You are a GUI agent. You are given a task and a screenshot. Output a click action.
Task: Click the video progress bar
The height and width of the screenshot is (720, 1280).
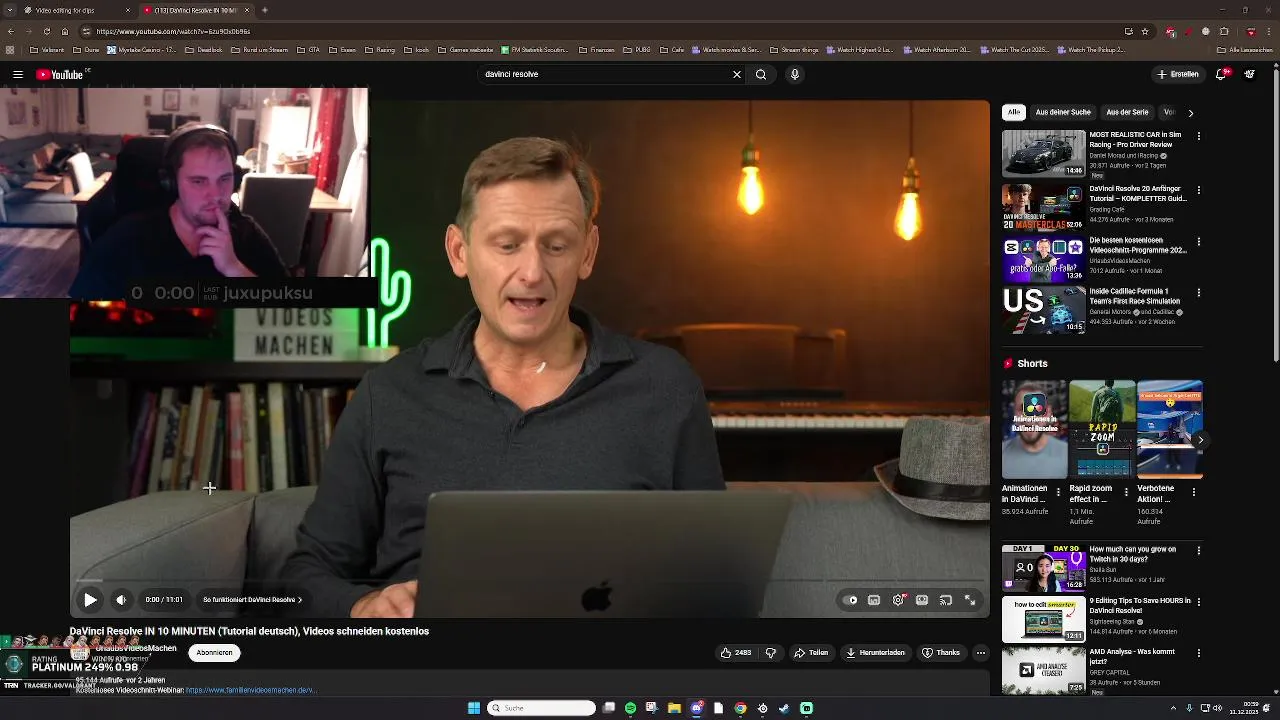(x=529, y=581)
